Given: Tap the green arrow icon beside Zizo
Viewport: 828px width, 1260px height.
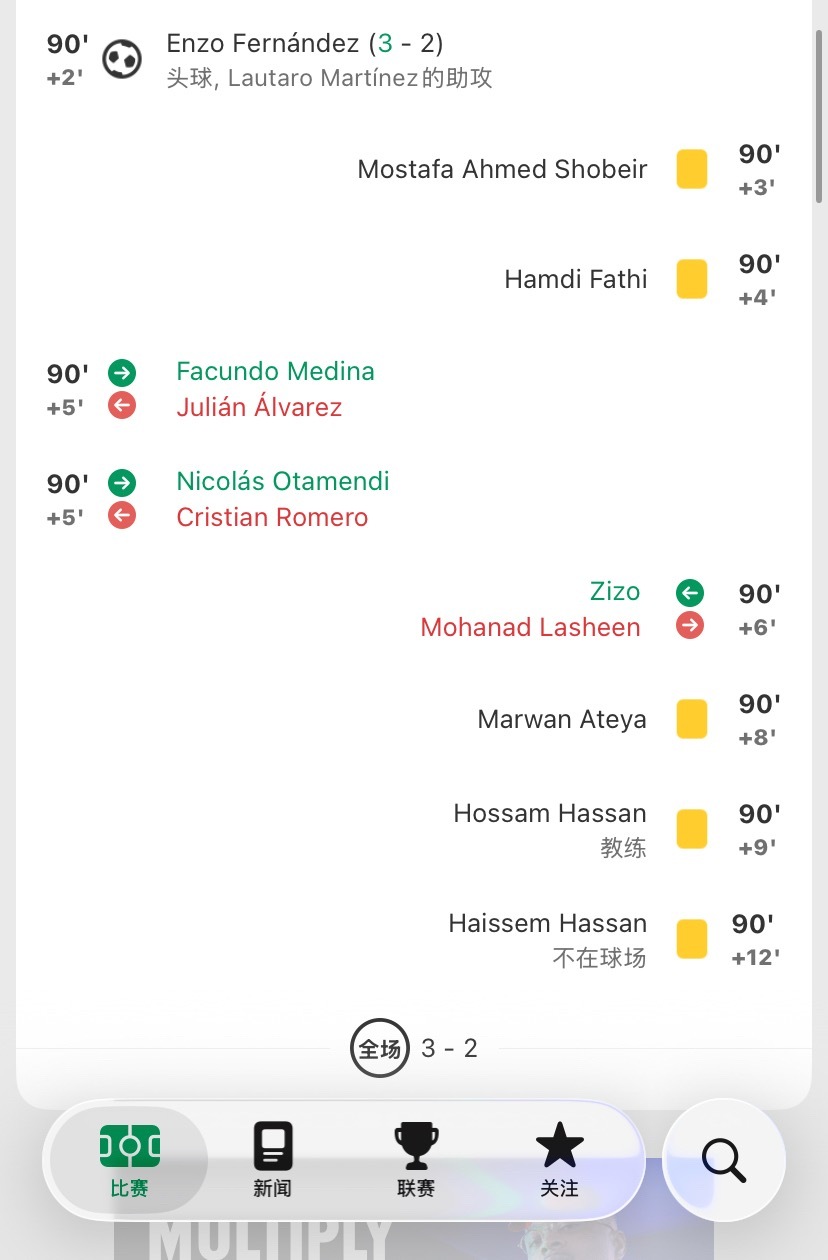Looking at the screenshot, I should point(690,592).
